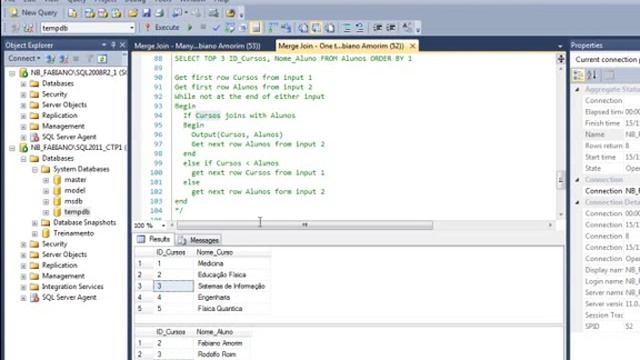Select the model database node
640x360 pixels.
(75, 191)
